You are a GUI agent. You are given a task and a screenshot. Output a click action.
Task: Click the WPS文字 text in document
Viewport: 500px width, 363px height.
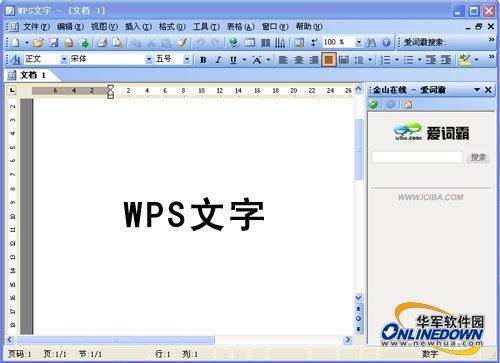pyautogui.click(x=194, y=214)
